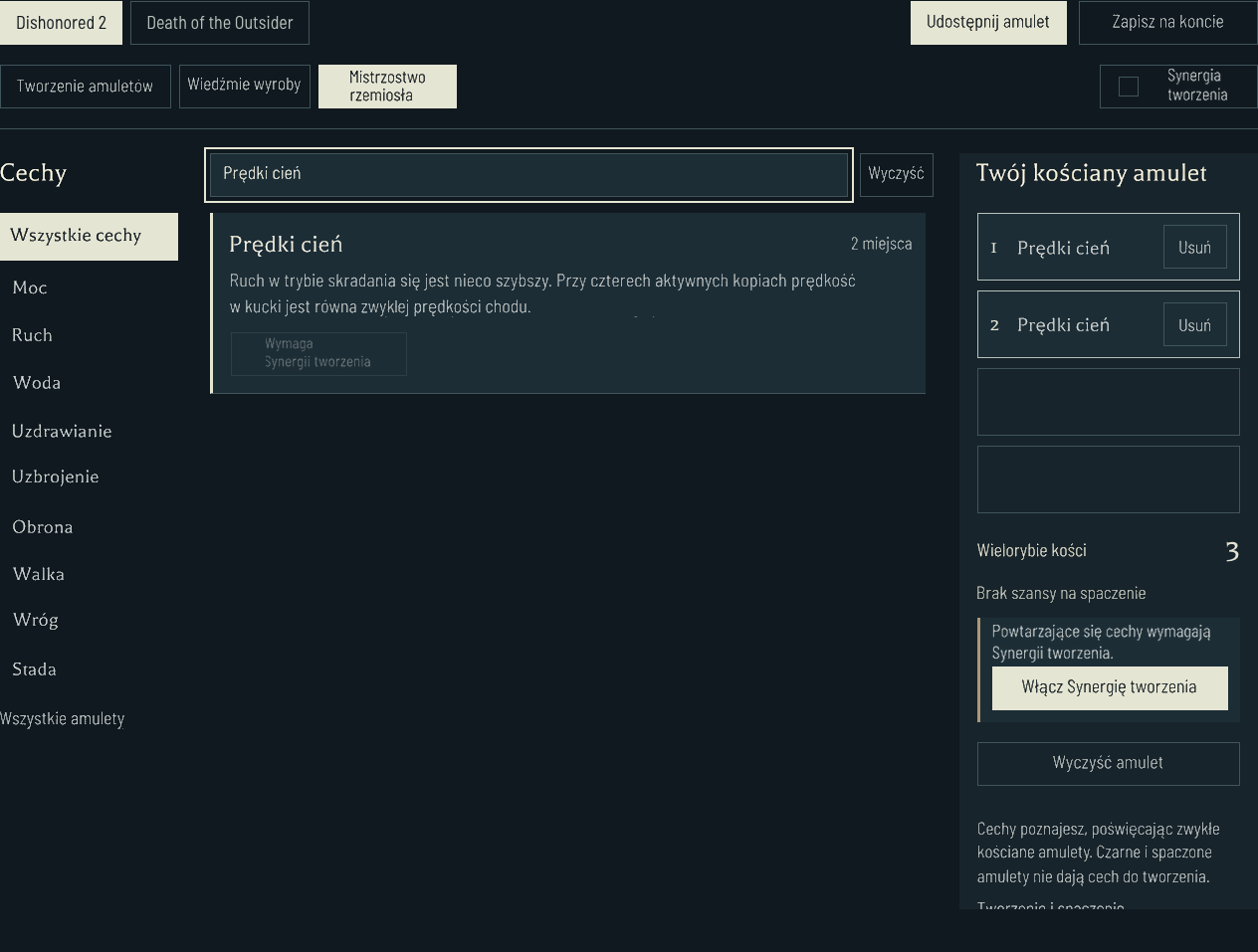Click the Zapisz na koncie button
The image size is (1258, 952).
pyautogui.click(x=1168, y=23)
